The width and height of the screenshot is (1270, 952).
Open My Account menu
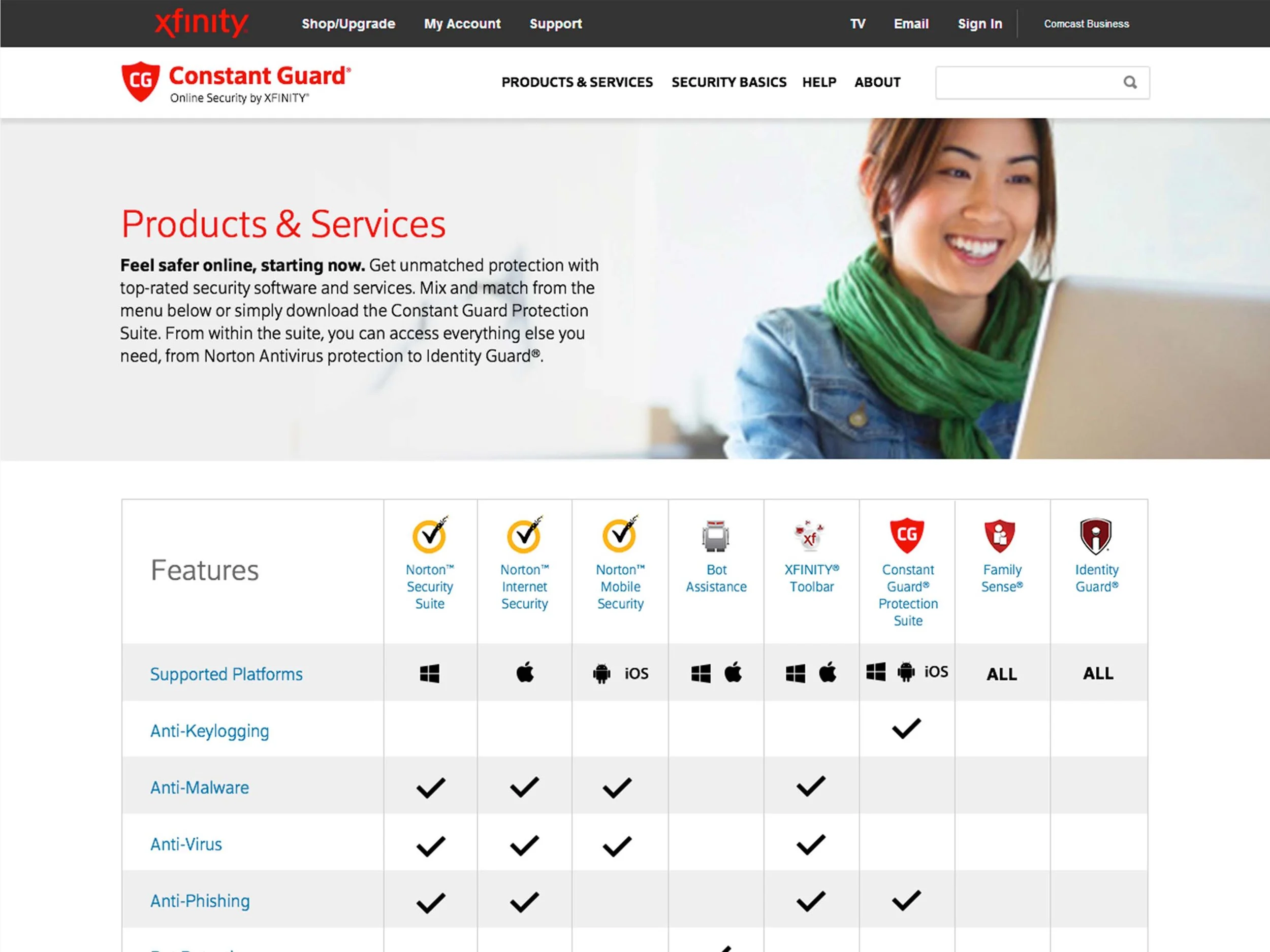(x=462, y=24)
